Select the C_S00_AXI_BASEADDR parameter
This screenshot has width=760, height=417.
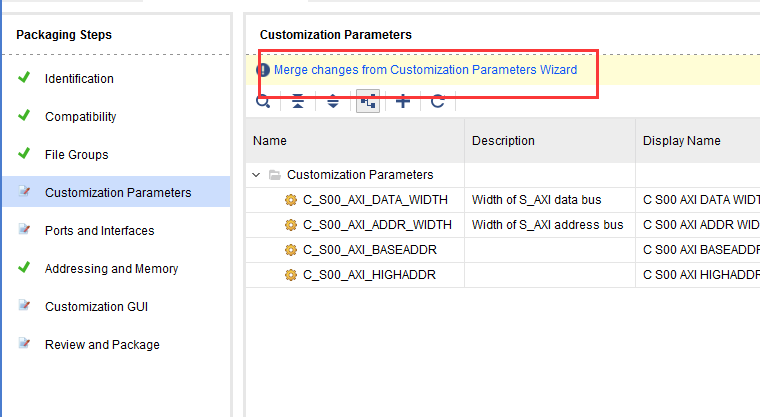(x=369, y=249)
